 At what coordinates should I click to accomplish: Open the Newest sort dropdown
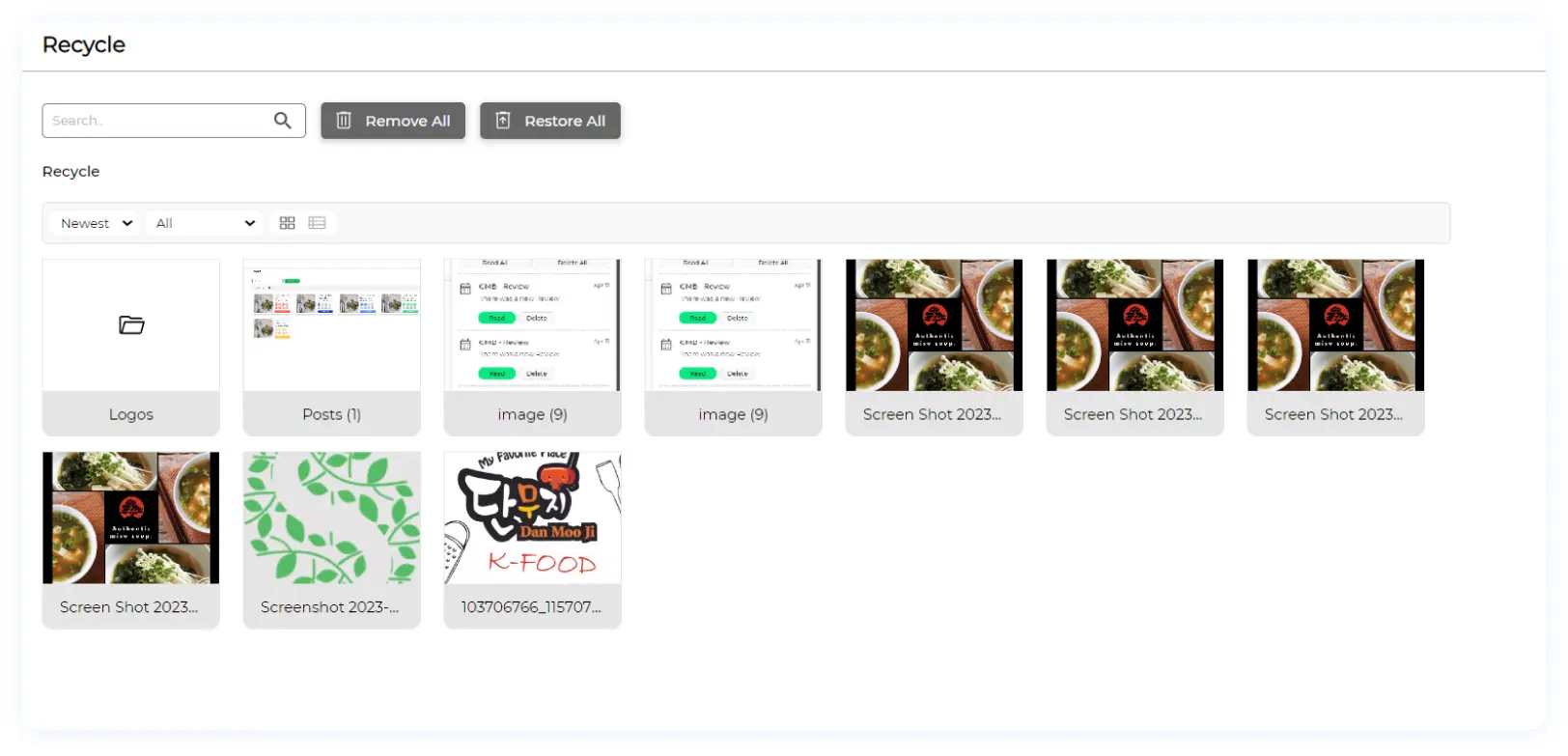pyautogui.click(x=97, y=223)
